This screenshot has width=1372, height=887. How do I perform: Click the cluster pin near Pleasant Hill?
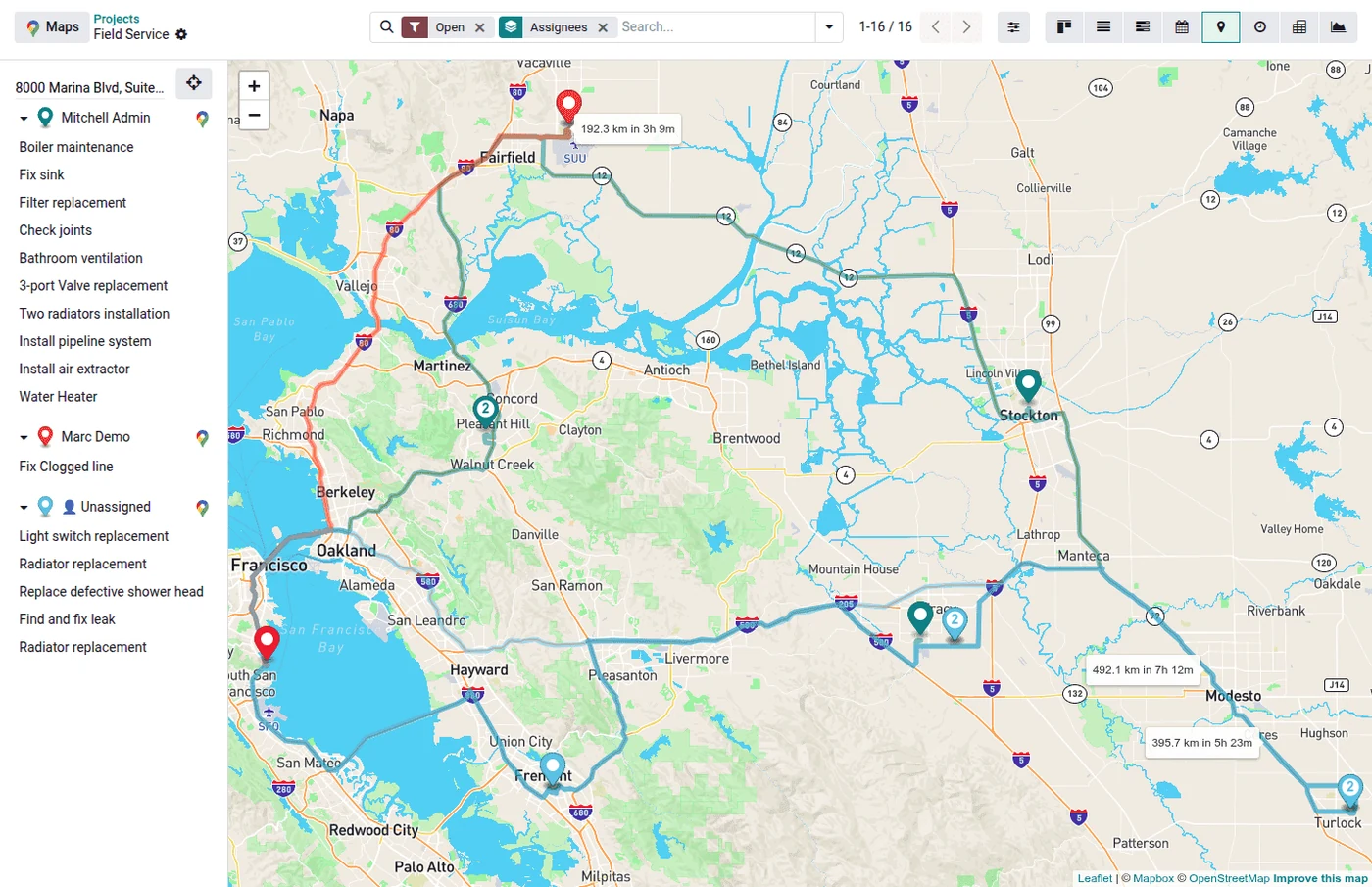[x=485, y=411]
